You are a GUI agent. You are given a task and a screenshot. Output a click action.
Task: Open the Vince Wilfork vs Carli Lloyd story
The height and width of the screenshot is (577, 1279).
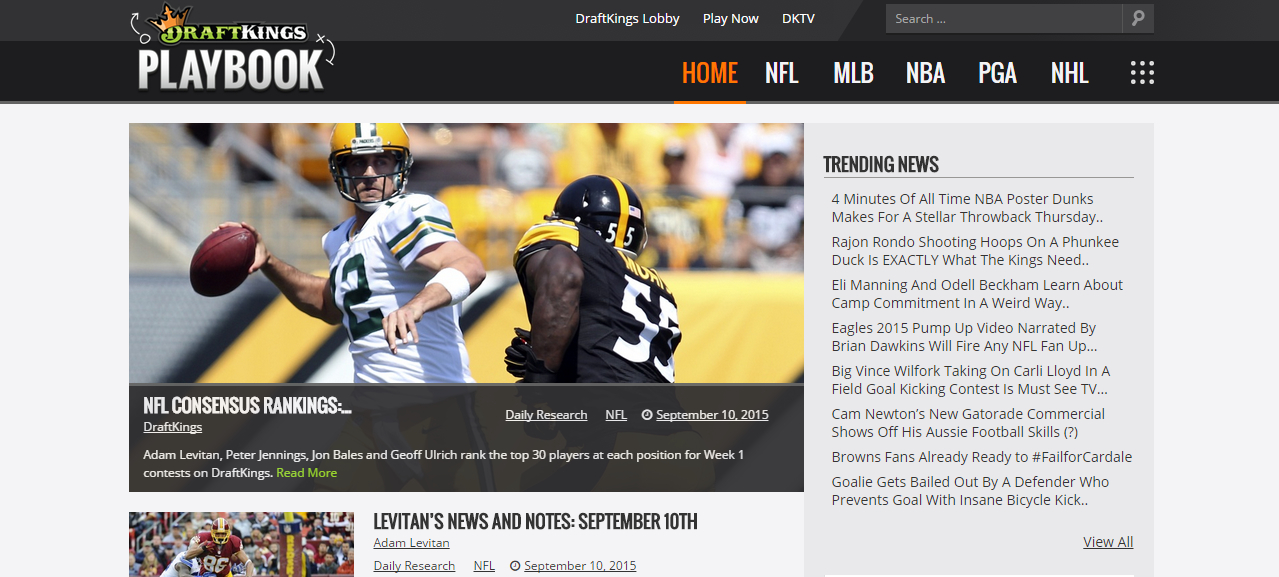pyautogui.click(x=970, y=380)
